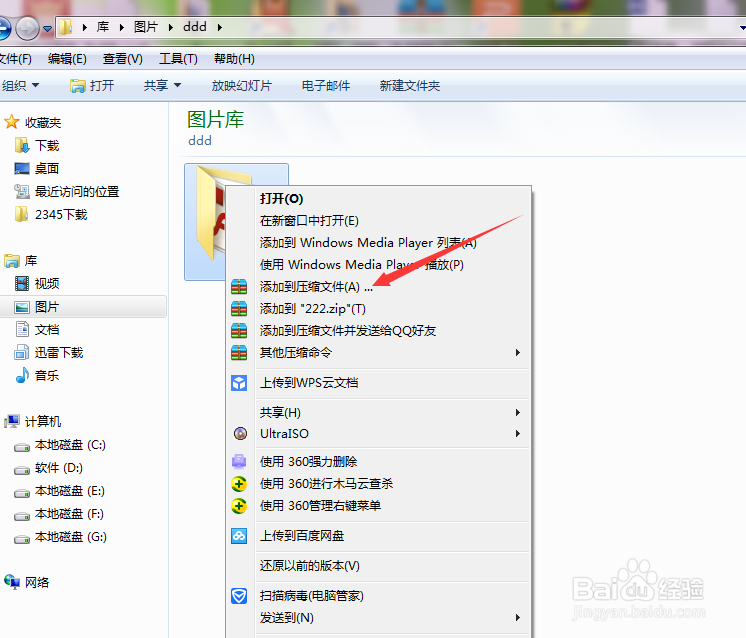Expand the arrow after 库 in address bar

click(122, 28)
